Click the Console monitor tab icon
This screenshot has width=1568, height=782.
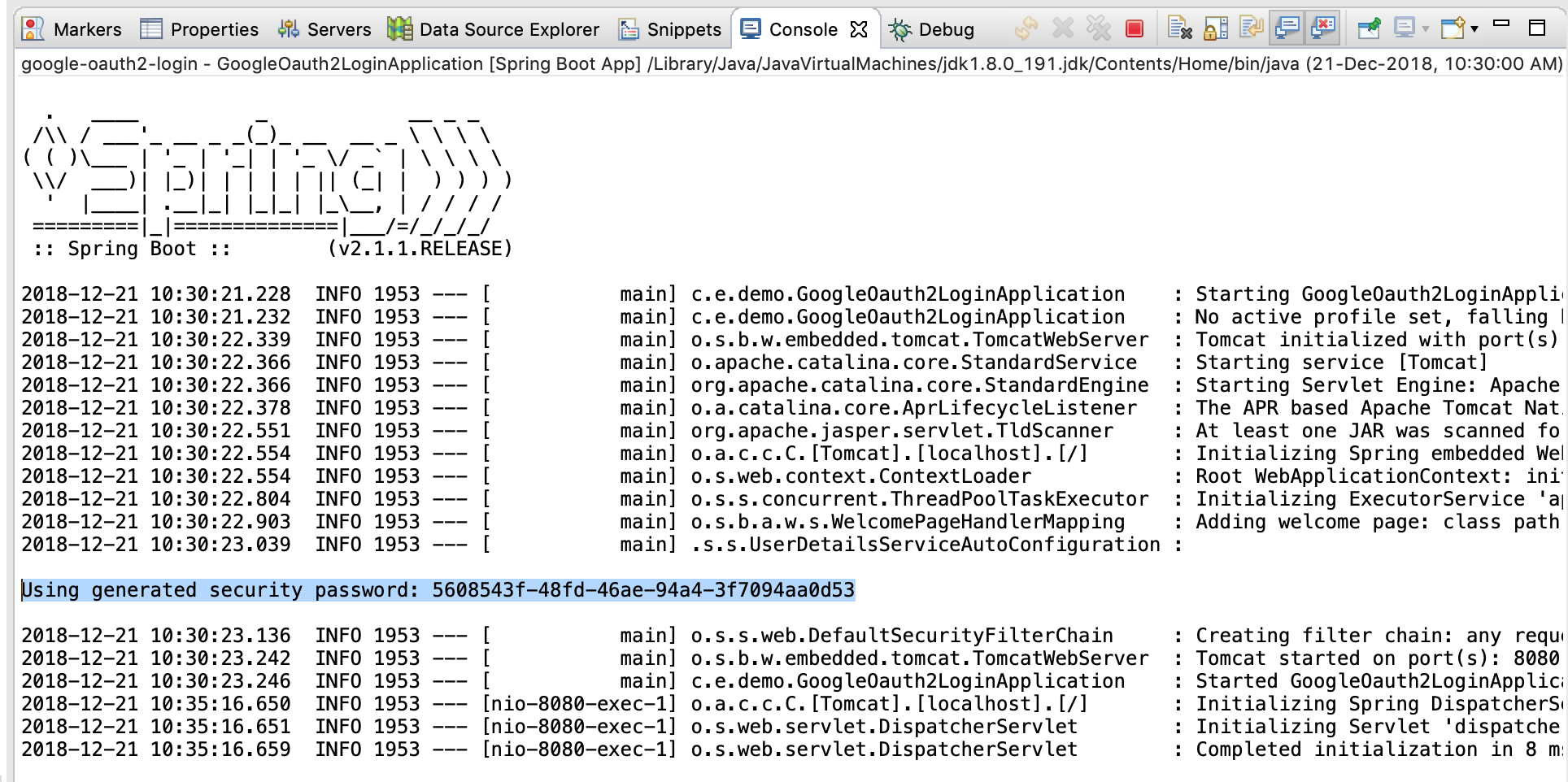pos(751,29)
